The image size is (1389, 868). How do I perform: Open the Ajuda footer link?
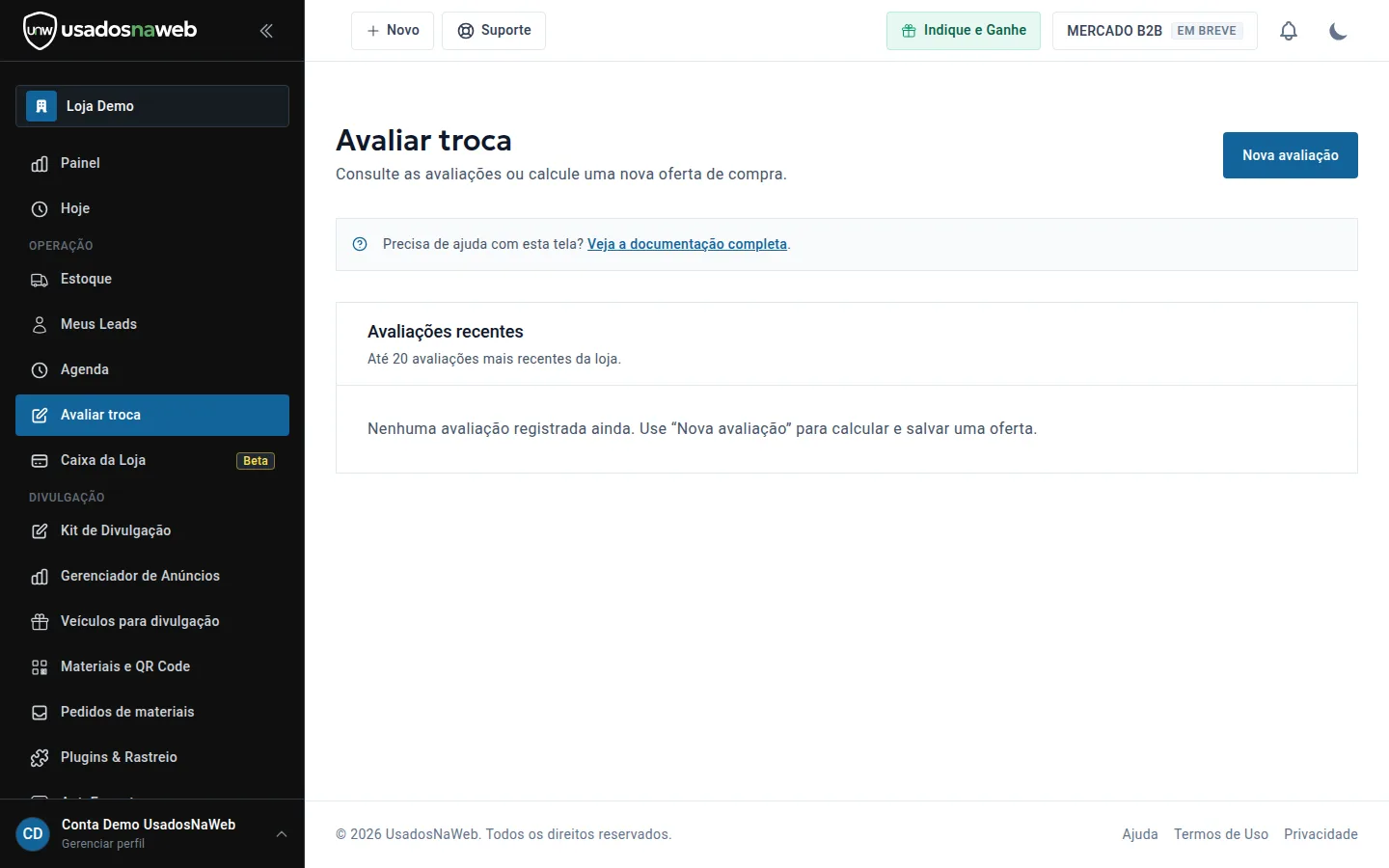(x=1140, y=834)
